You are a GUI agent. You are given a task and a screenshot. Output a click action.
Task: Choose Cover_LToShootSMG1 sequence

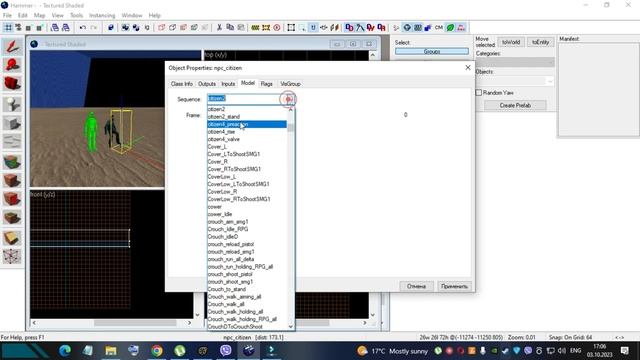pyautogui.click(x=247, y=154)
